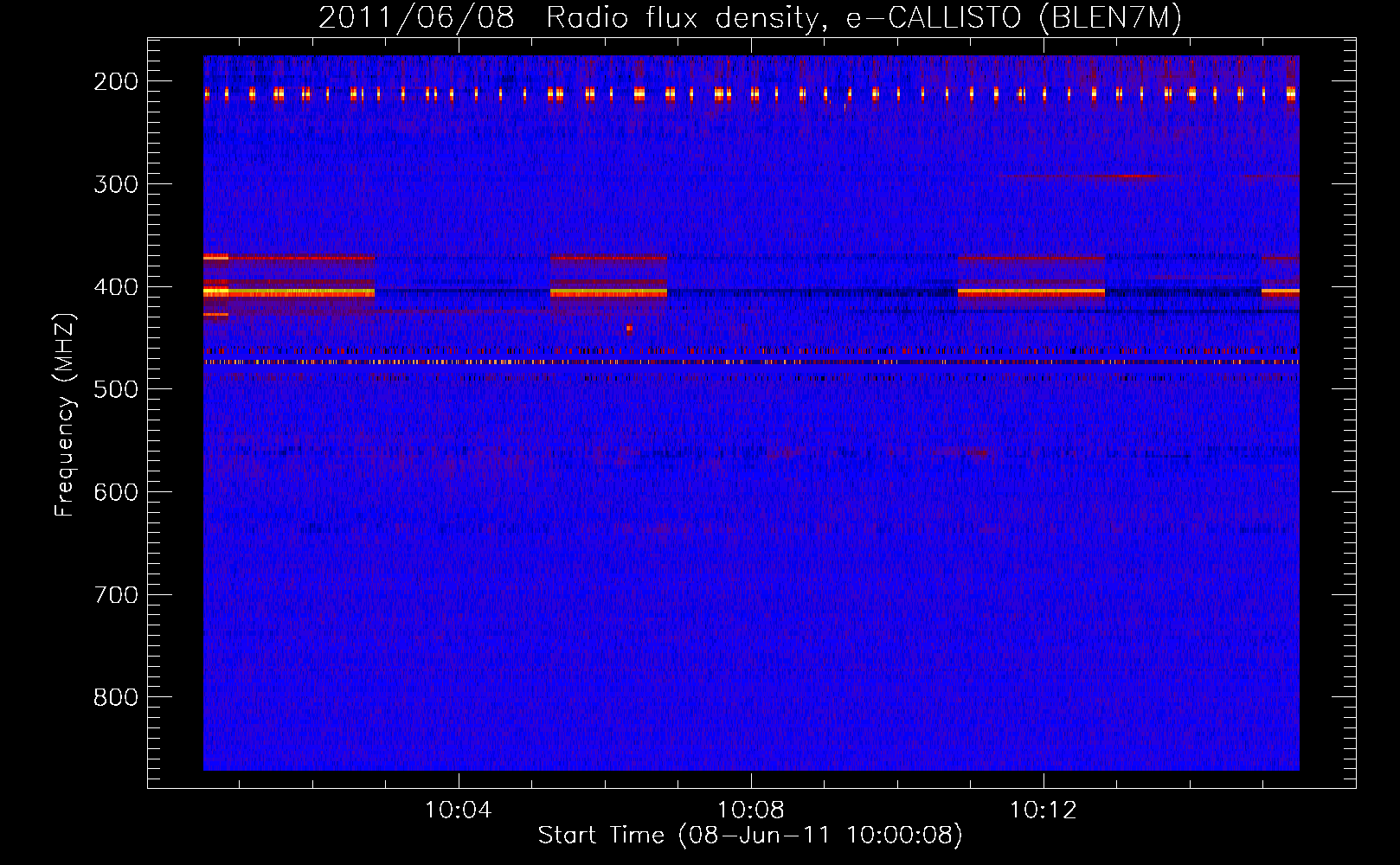Click the 300 frequency tick label
Image resolution: width=1400 pixels, height=865 pixels.
point(116,184)
